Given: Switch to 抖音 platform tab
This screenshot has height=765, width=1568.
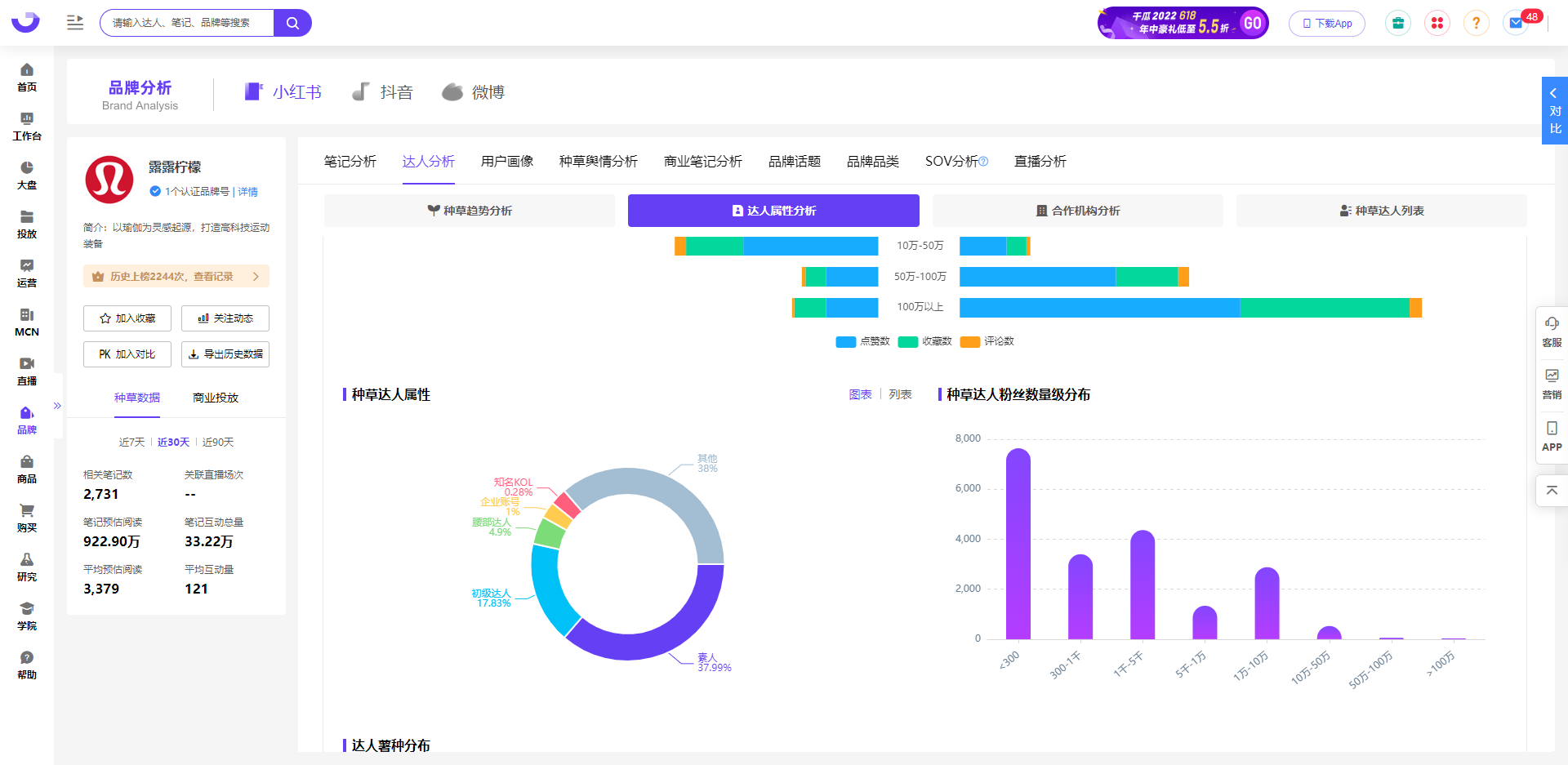Looking at the screenshot, I should point(382,92).
